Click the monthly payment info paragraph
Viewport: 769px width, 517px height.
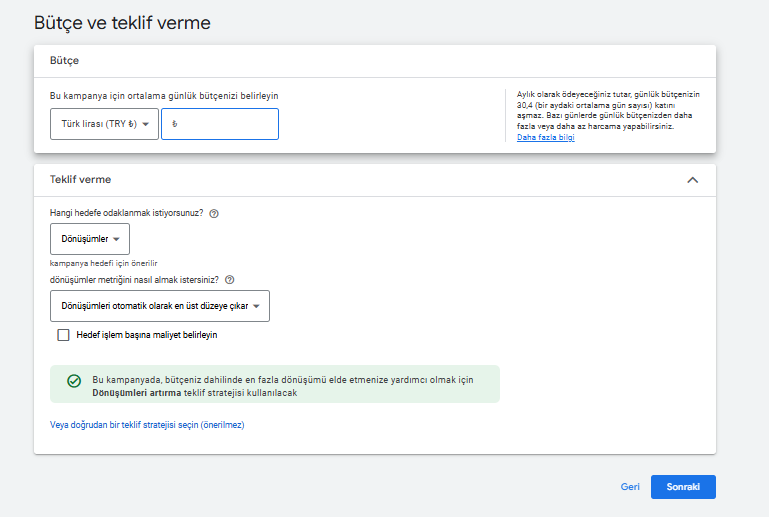(x=608, y=110)
